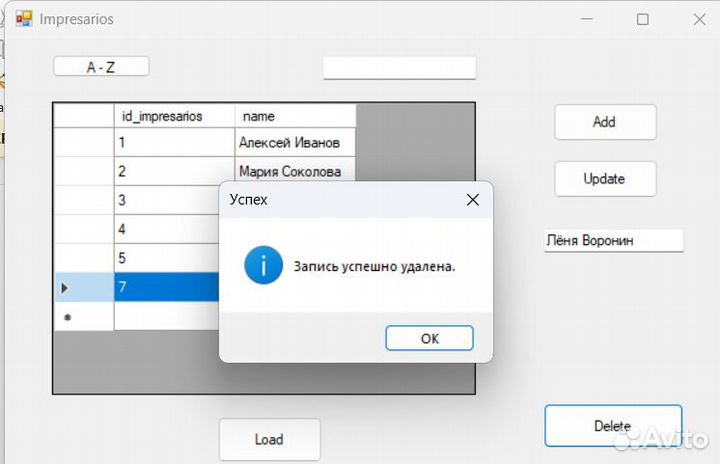Focus the empty search field at top

tap(399, 68)
